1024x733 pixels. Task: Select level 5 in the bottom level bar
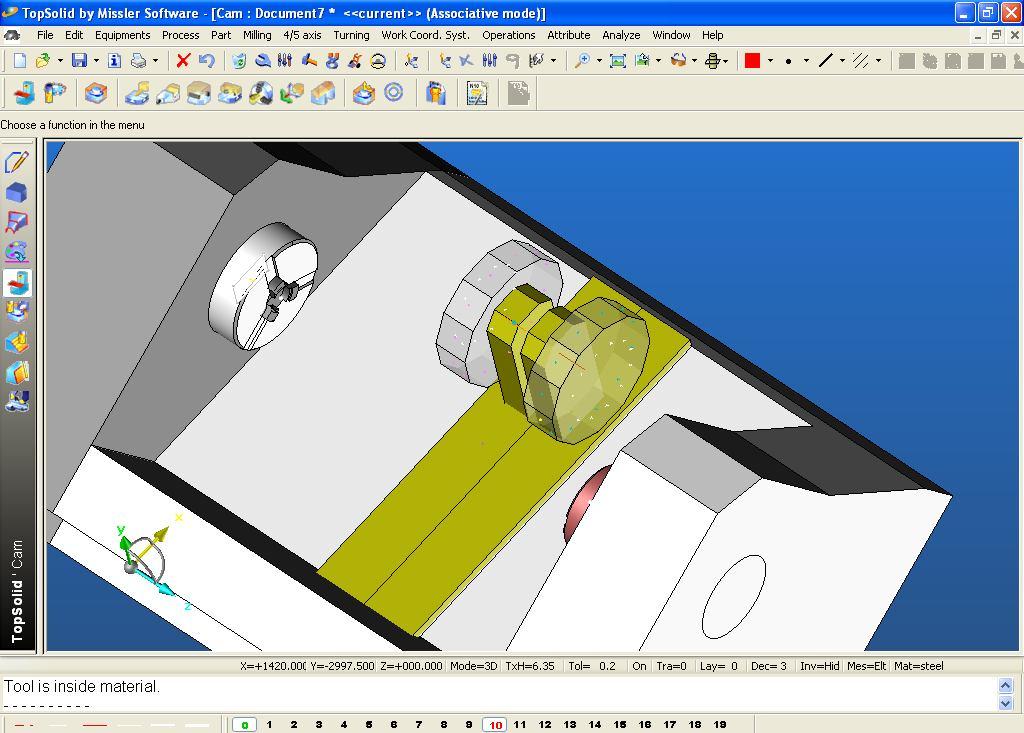tap(369, 725)
